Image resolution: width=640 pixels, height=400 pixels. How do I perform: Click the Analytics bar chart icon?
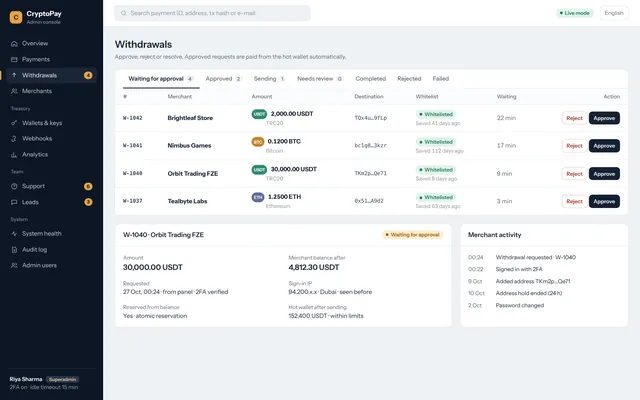(14, 155)
